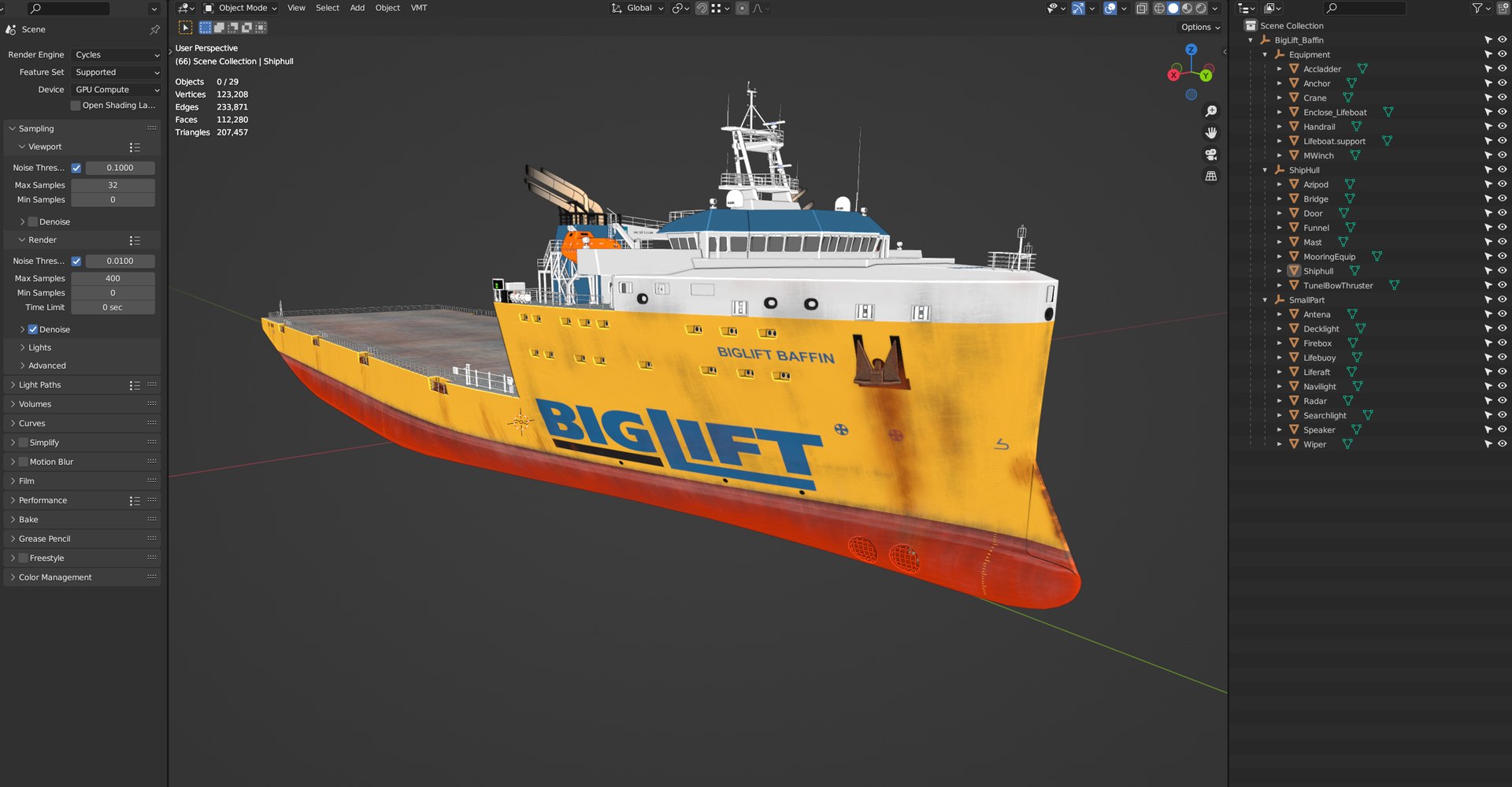Toggle viewport gizmos icon
Viewport: 1512px width, 787px height.
click(1078, 8)
